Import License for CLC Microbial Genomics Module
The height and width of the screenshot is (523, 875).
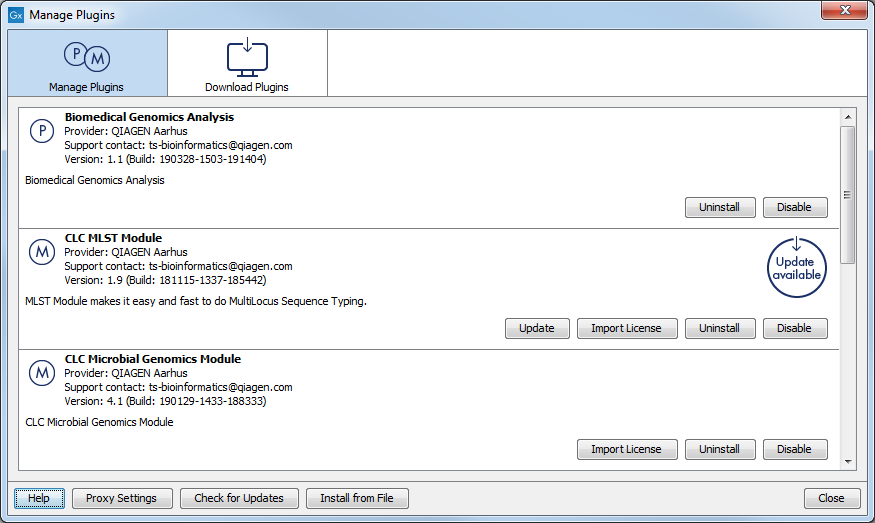point(626,449)
